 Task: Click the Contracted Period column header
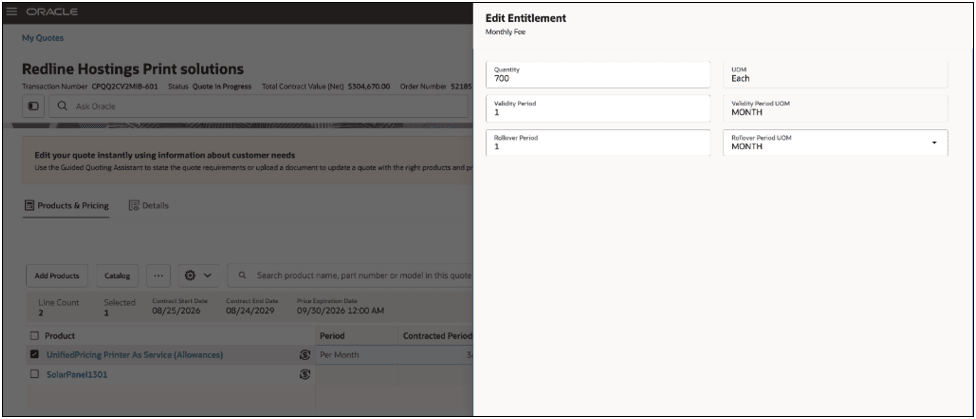point(437,336)
